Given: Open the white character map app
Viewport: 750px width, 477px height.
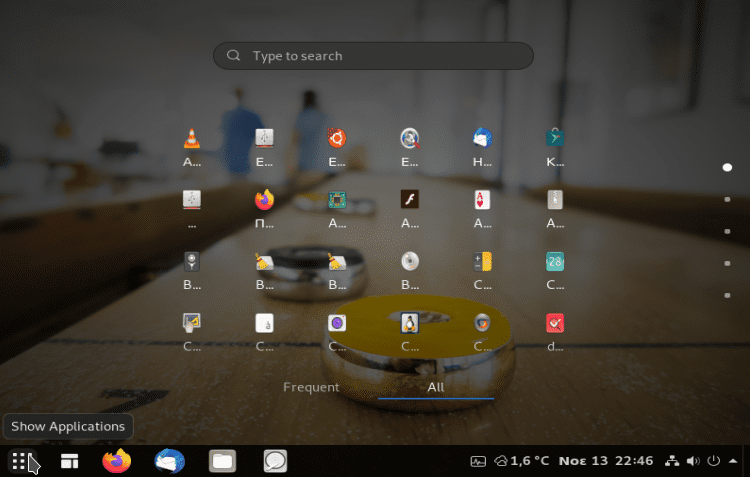Looking at the screenshot, I should 265,323.
